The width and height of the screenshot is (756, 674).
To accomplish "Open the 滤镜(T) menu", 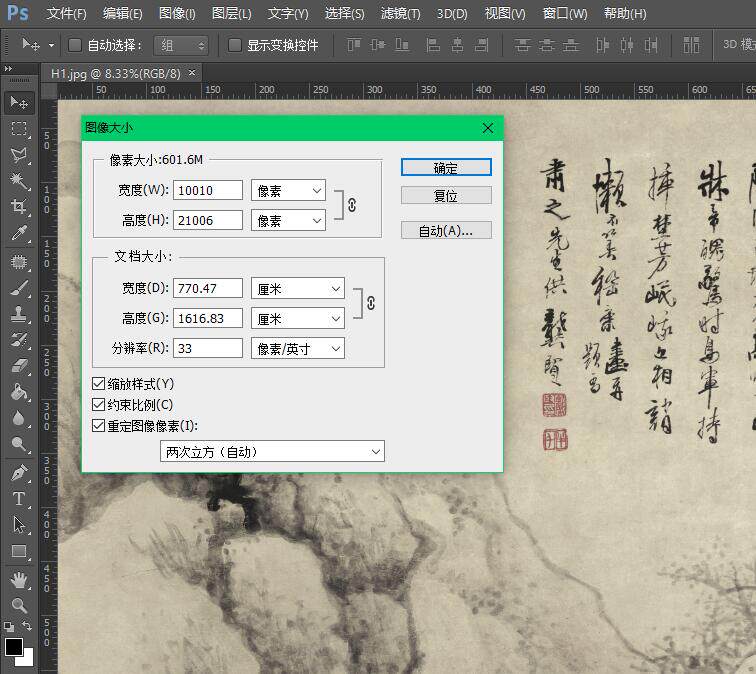I will click(x=401, y=13).
